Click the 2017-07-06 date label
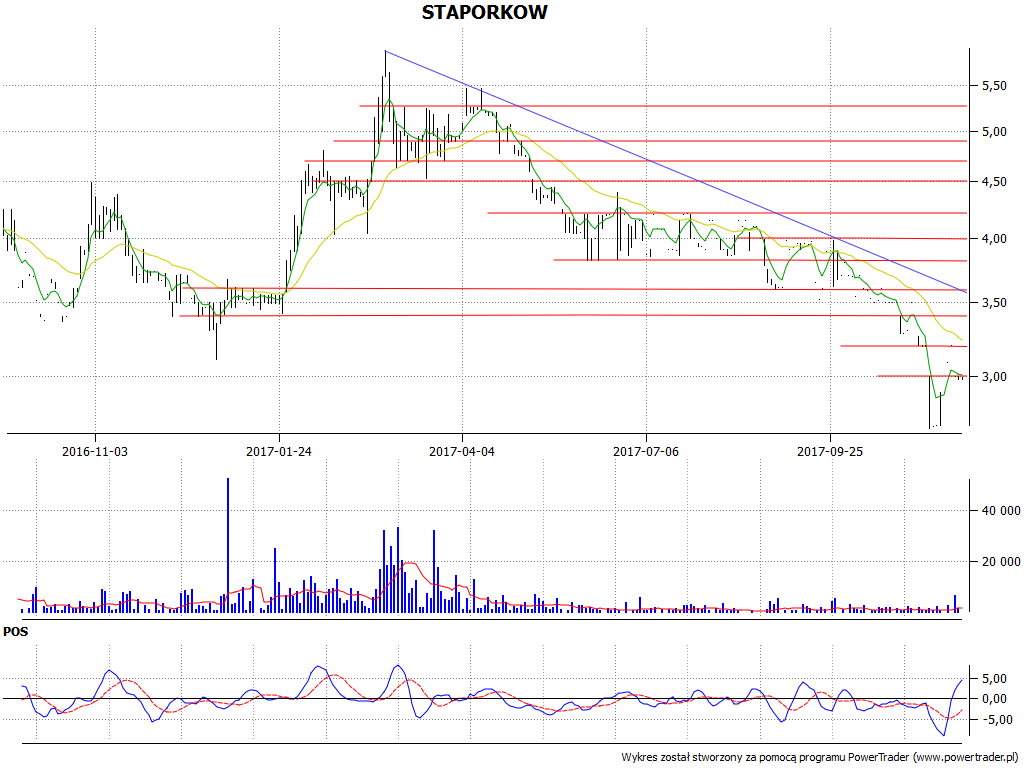The image size is (1024, 768). (x=646, y=451)
